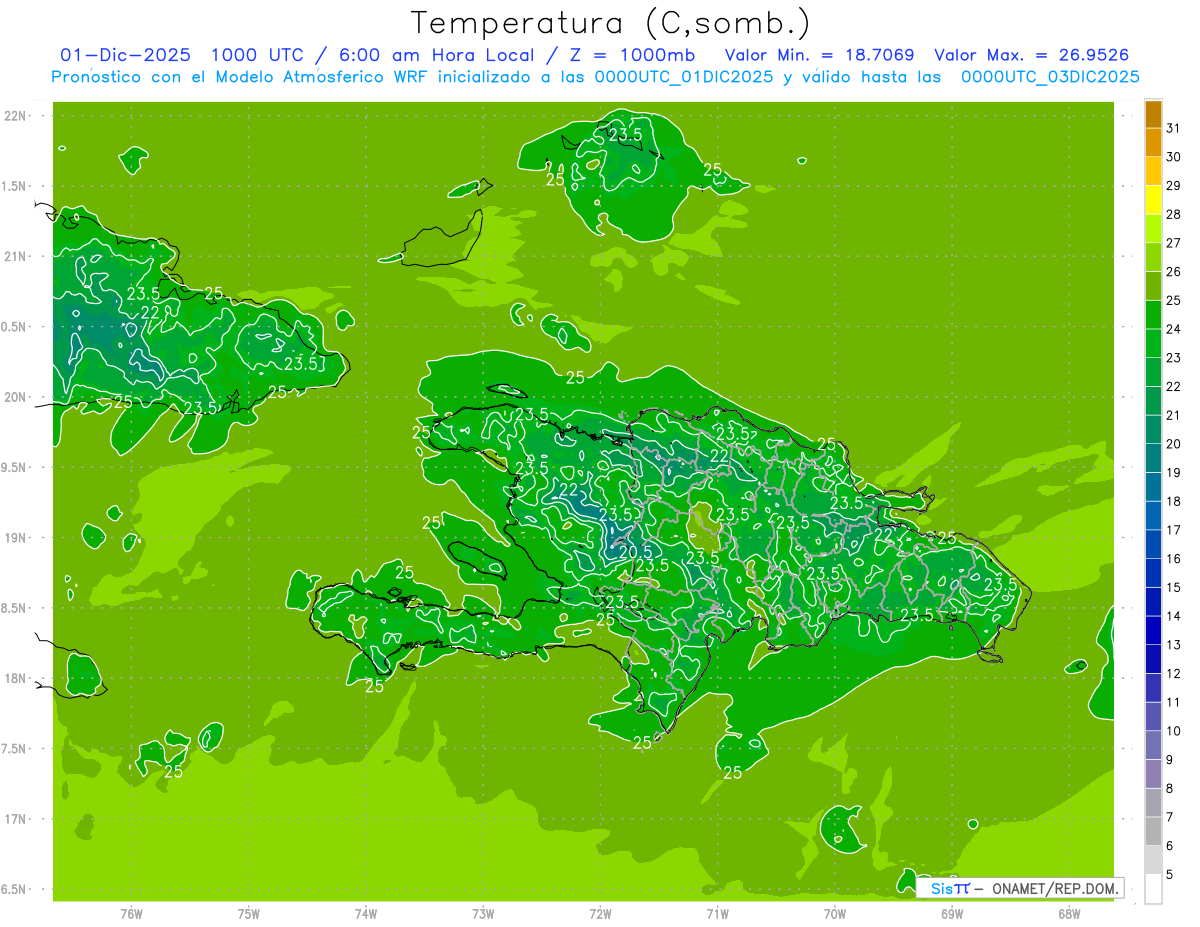1200x927 pixels.
Task: Click legend value '25' on color scale
Action: pos(1174,300)
